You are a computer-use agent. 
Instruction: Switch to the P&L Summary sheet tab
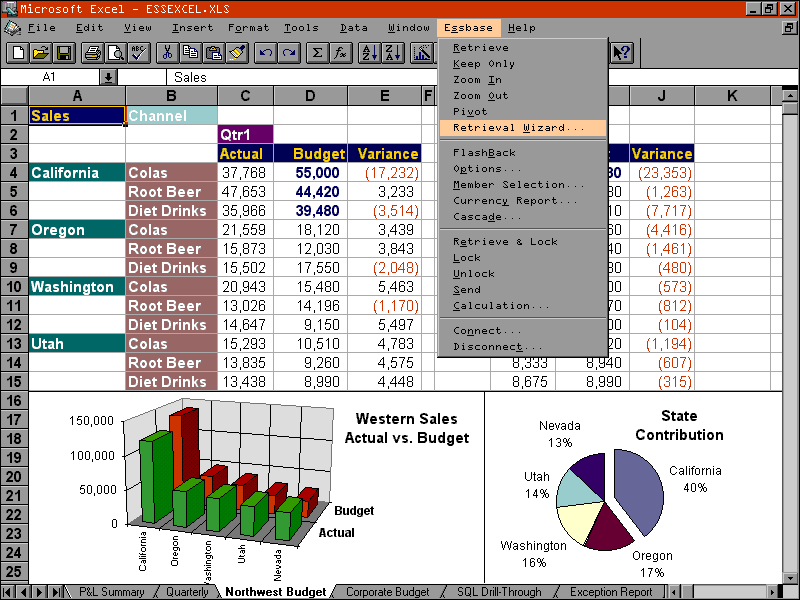112,592
